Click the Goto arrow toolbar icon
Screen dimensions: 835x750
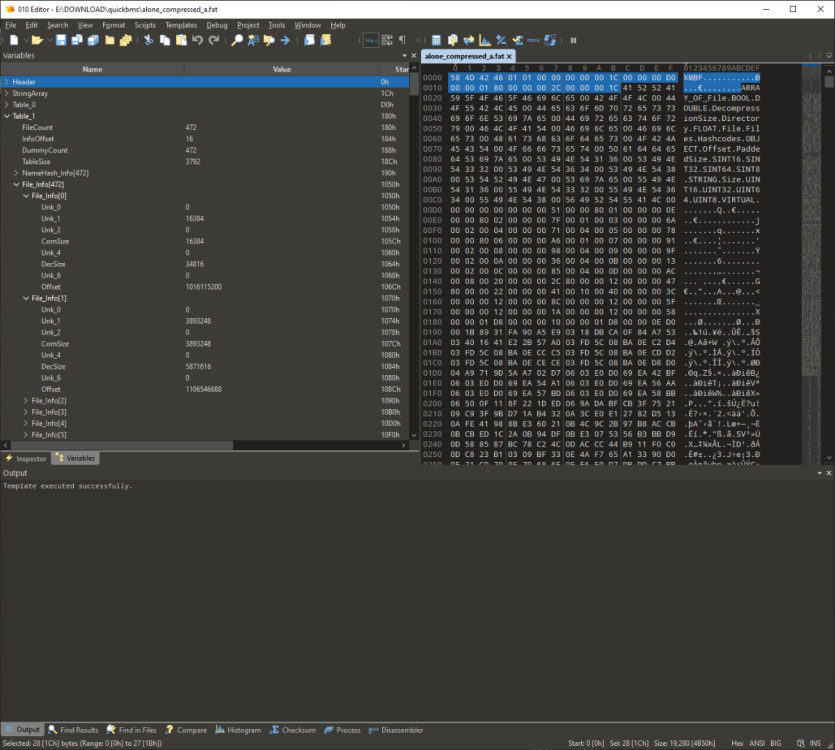pyautogui.click(x=285, y=40)
